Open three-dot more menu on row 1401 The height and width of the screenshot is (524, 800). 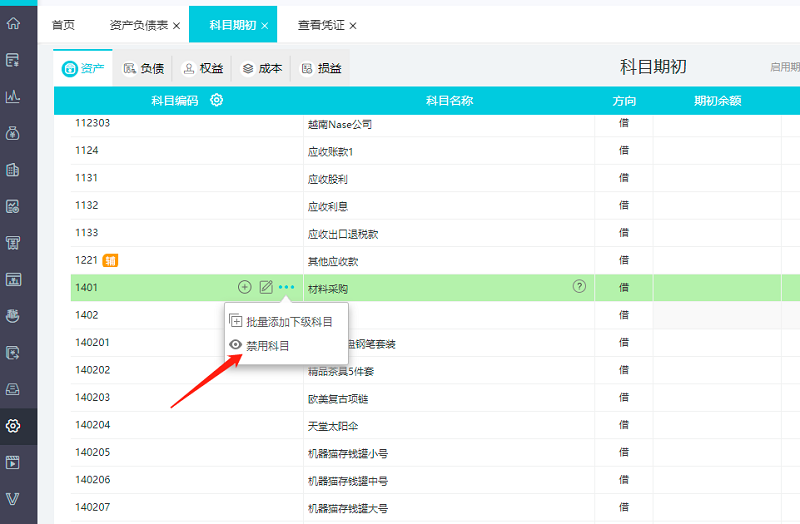coord(287,287)
